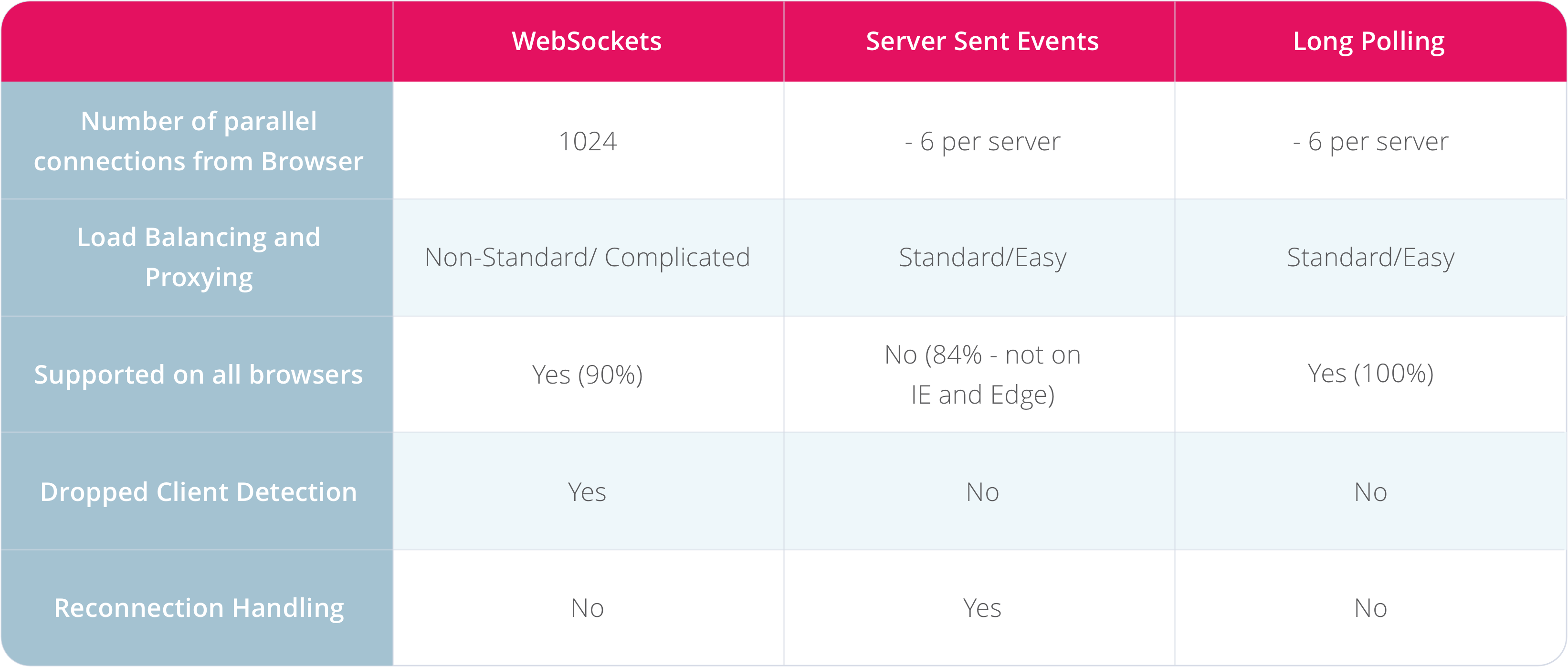
Task: Click Server Sent Events' Yes for Reconnection Handling
Action: (x=982, y=608)
